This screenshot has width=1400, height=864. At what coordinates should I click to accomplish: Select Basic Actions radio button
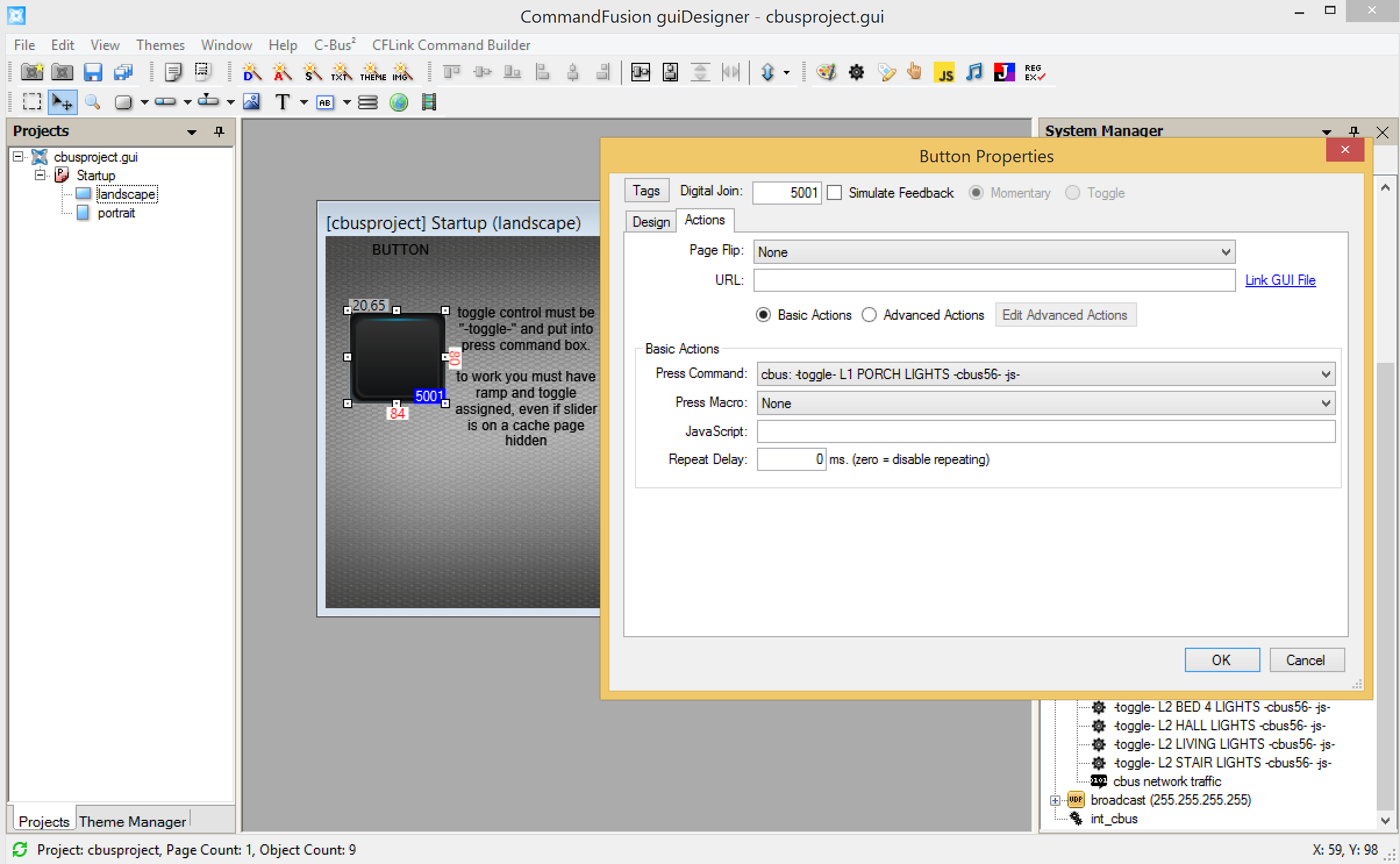click(x=763, y=315)
